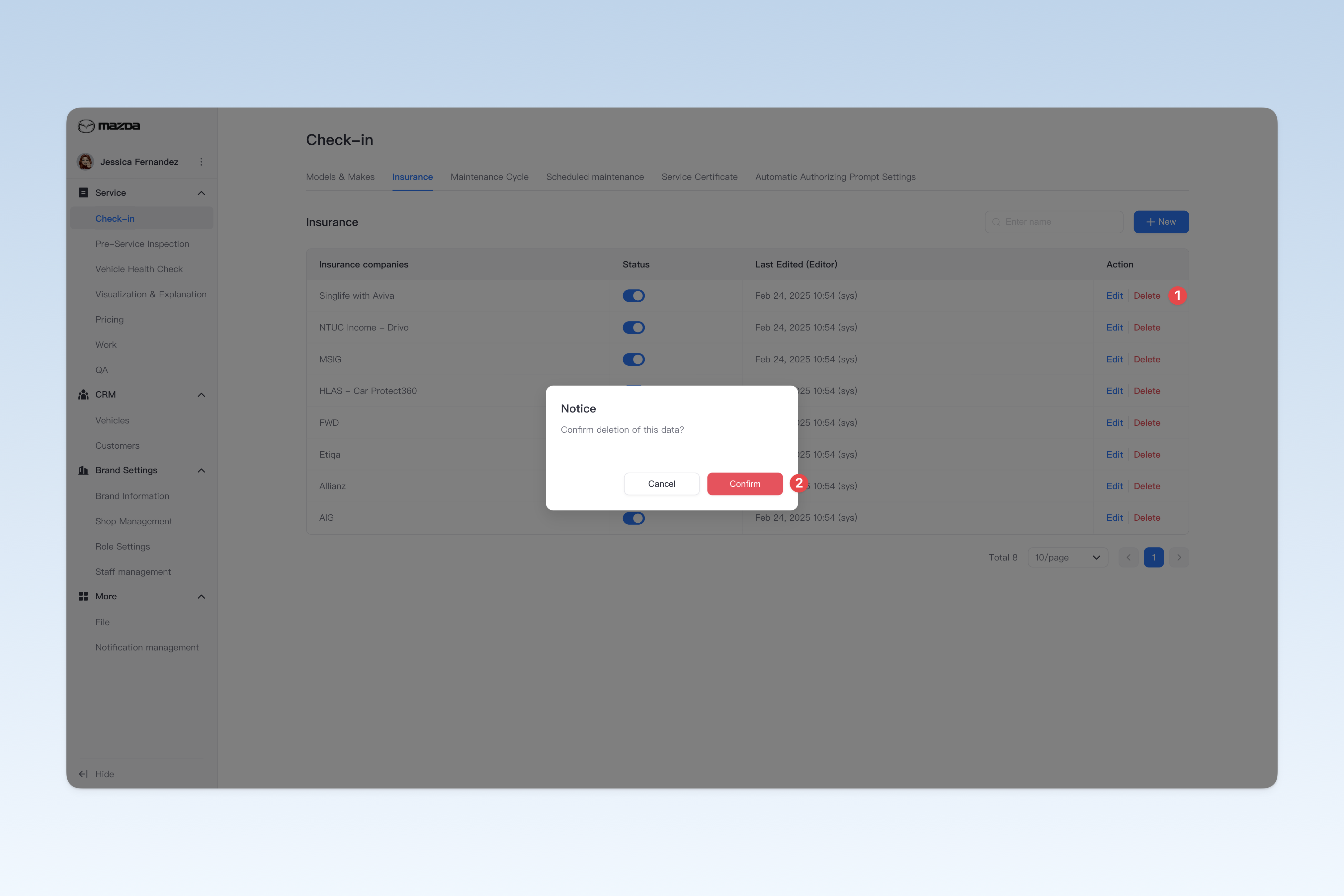Go to the next page arrow
The width and height of the screenshot is (1344, 896).
(1179, 557)
